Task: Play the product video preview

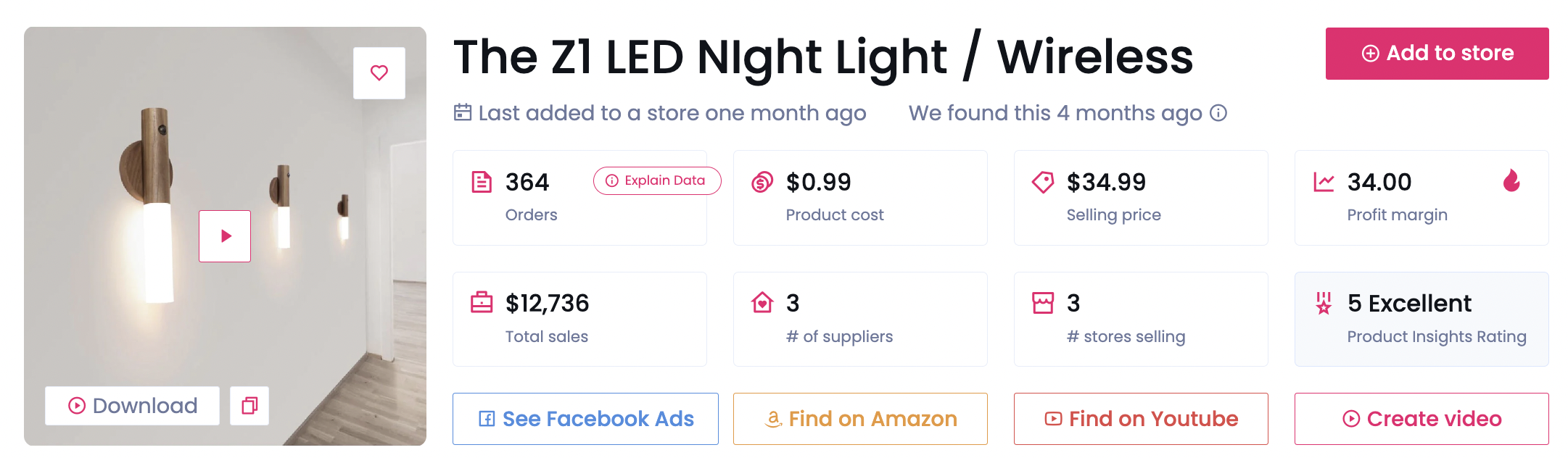Action: coord(225,236)
